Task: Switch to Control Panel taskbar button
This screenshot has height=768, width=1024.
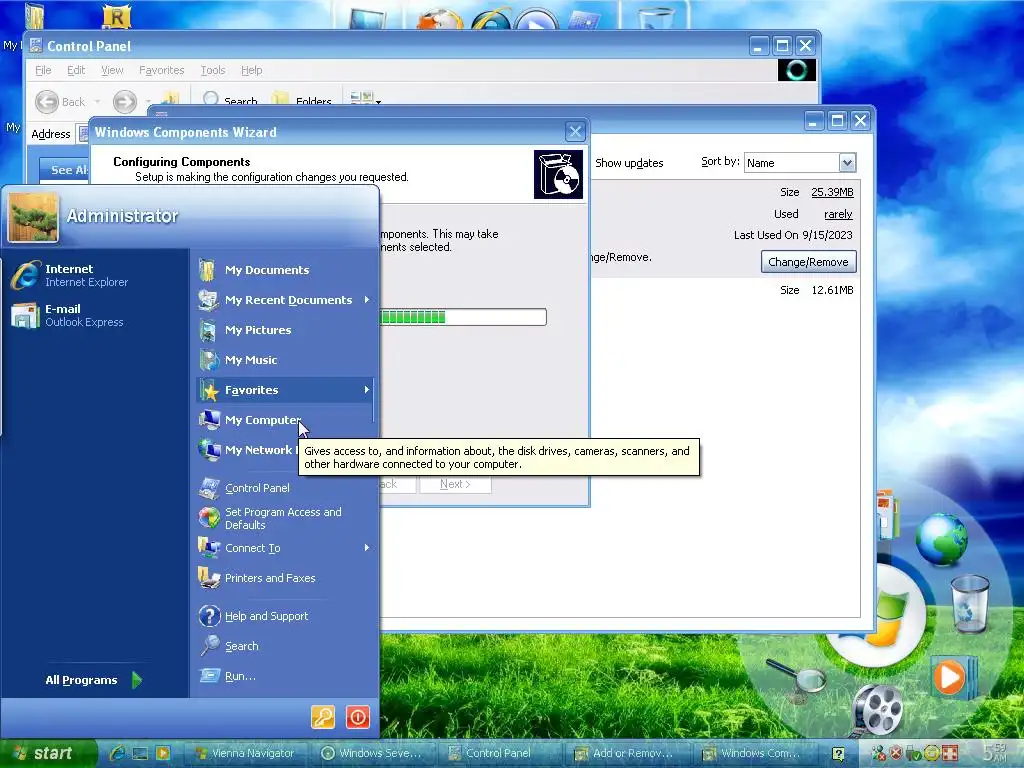Action: coord(499,753)
